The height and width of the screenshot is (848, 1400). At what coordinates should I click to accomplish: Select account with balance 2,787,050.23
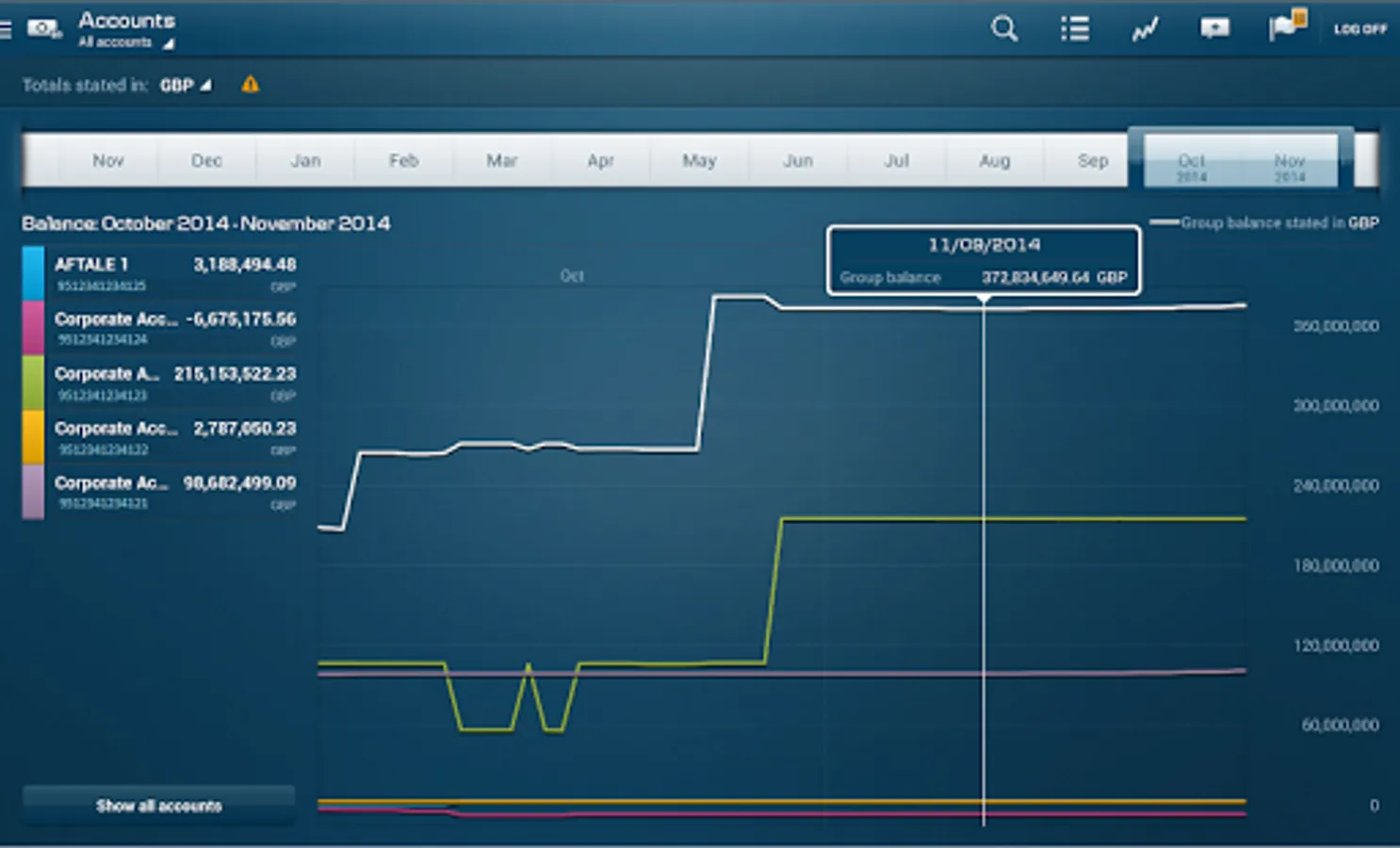(x=159, y=437)
